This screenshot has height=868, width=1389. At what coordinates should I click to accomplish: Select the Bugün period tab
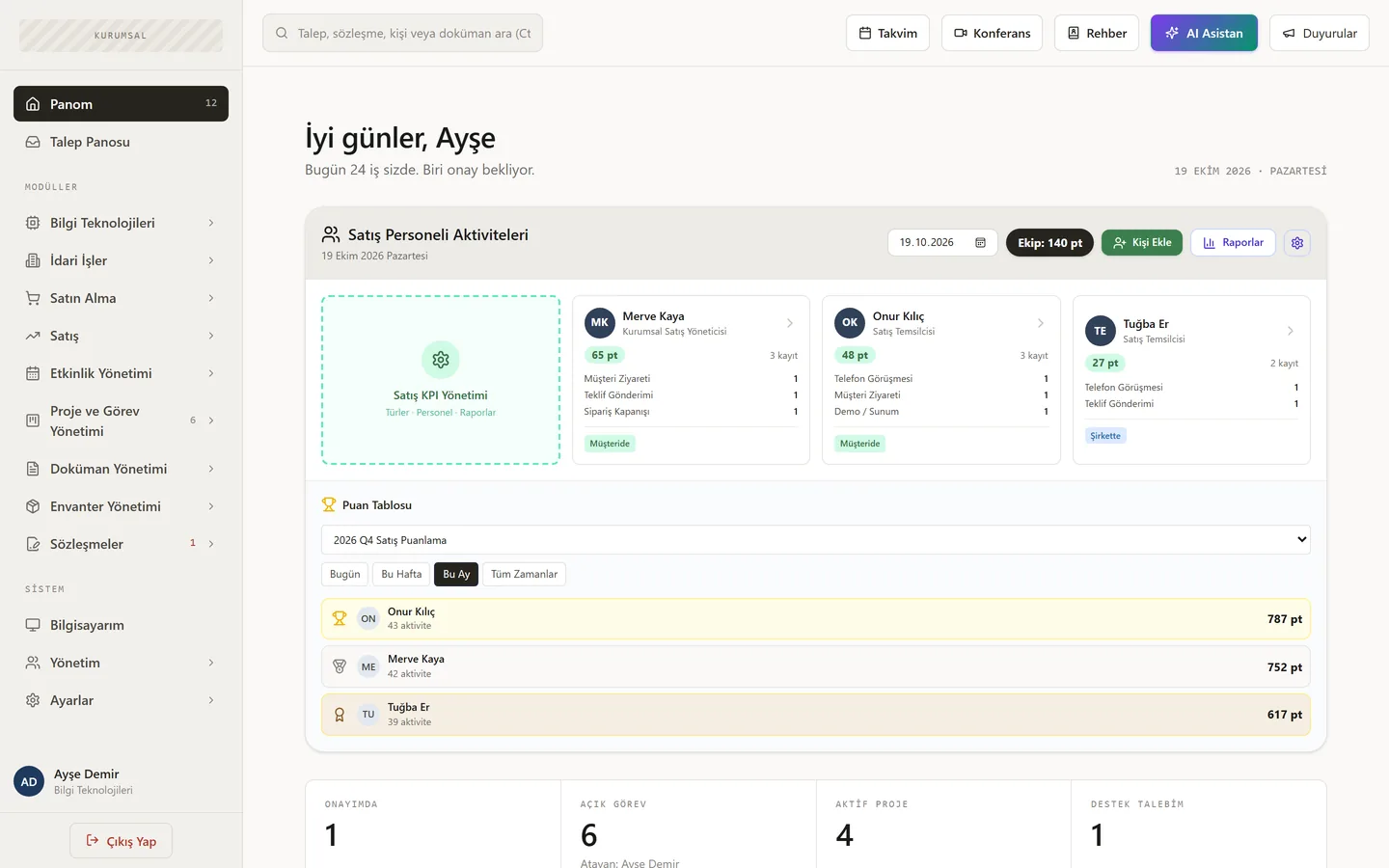tap(344, 574)
